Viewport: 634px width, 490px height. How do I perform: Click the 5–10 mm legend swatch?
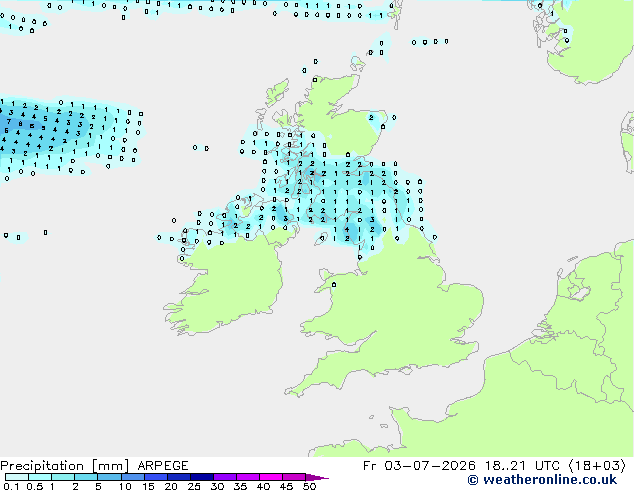(109, 477)
